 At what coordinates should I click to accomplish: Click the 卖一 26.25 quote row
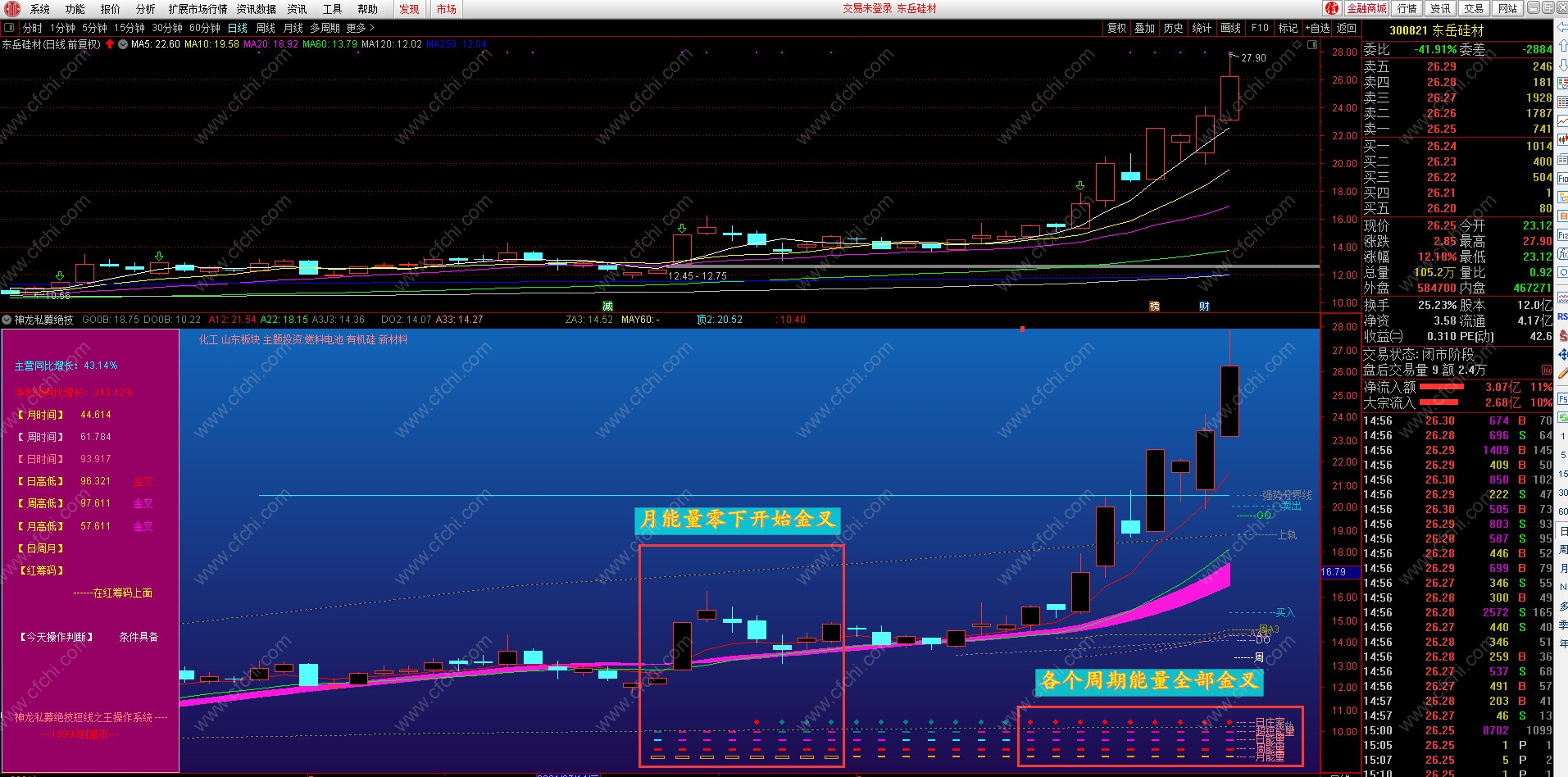1457,129
